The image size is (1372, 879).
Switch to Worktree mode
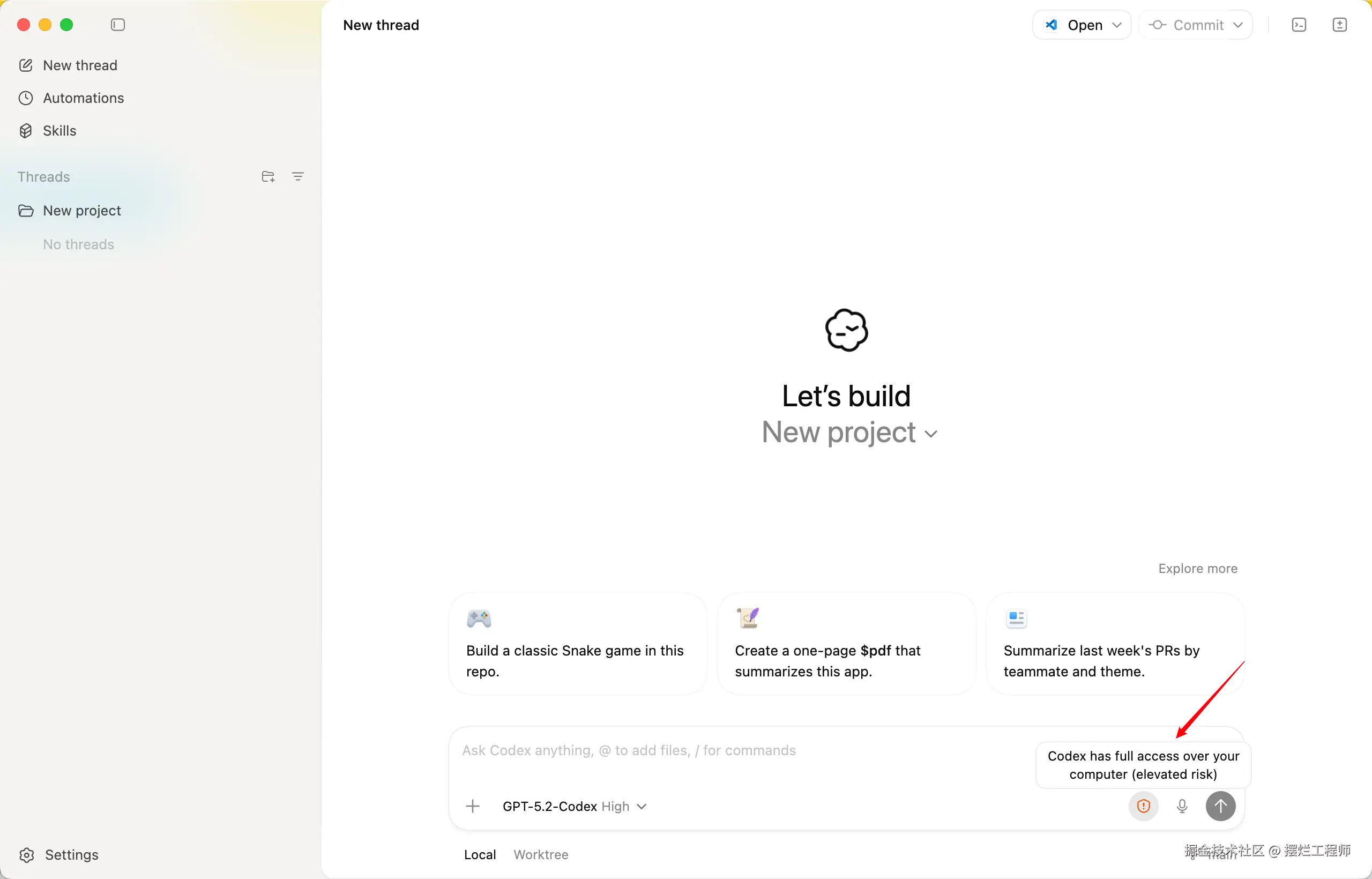click(x=540, y=854)
